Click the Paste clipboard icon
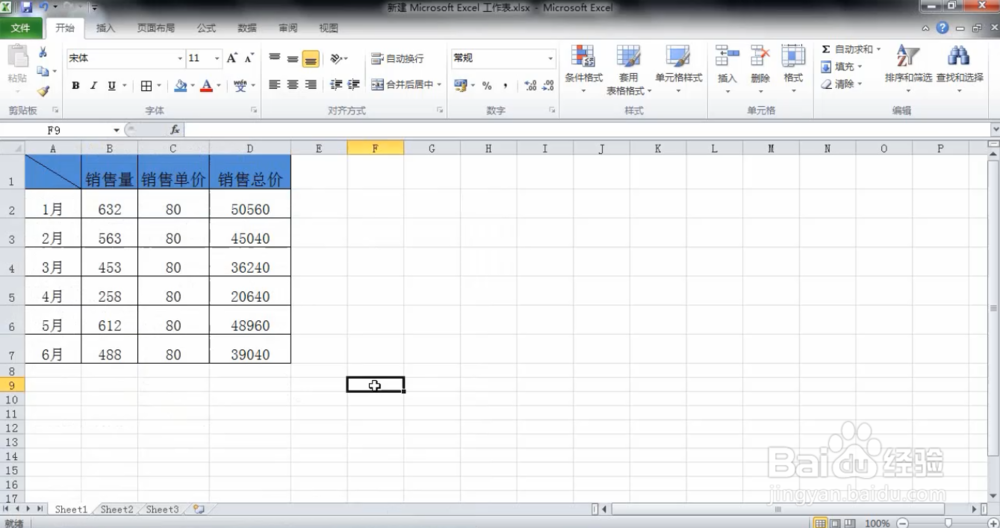This screenshot has width=1000, height=528. click(x=17, y=57)
